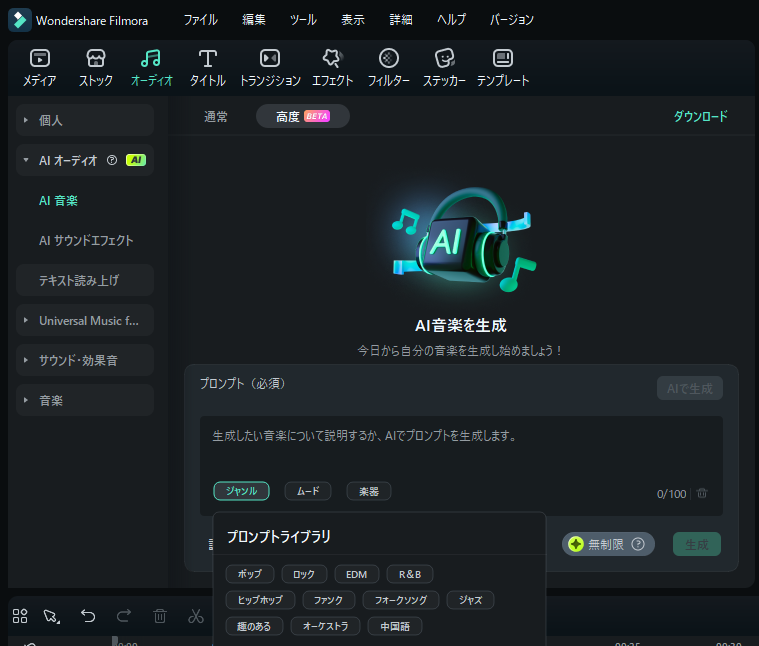Open the ステッカー (Stickers) icon
The width and height of the screenshot is (759, 646).
pos(445,59)
